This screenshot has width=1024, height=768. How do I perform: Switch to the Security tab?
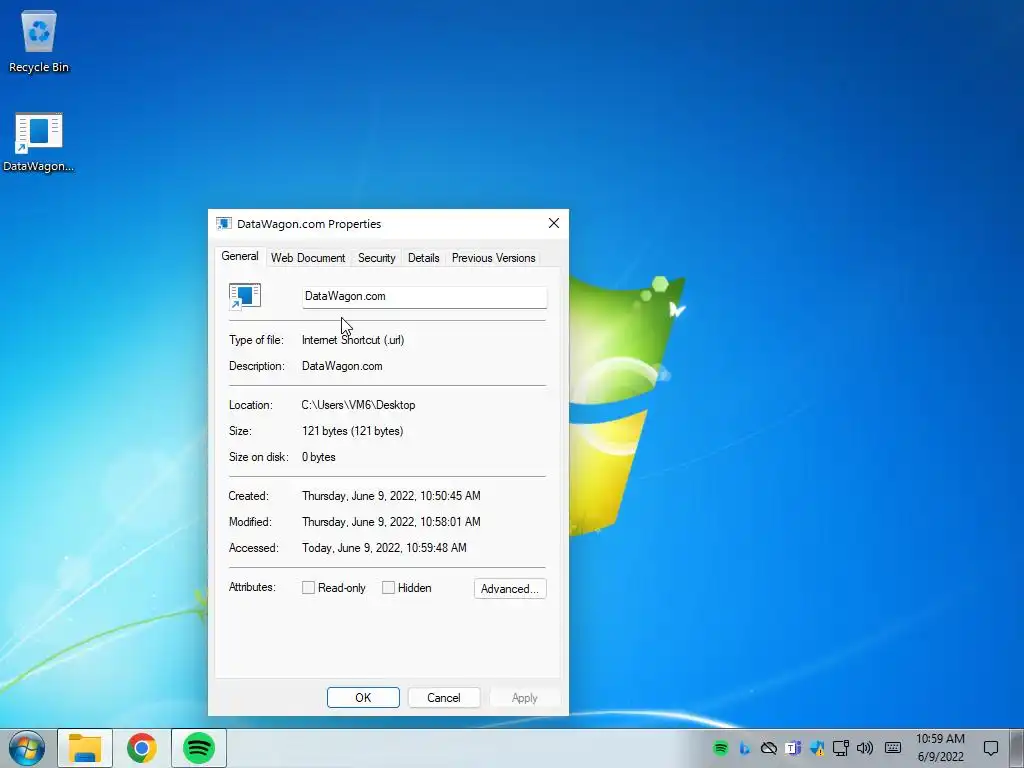coord(376,258)
